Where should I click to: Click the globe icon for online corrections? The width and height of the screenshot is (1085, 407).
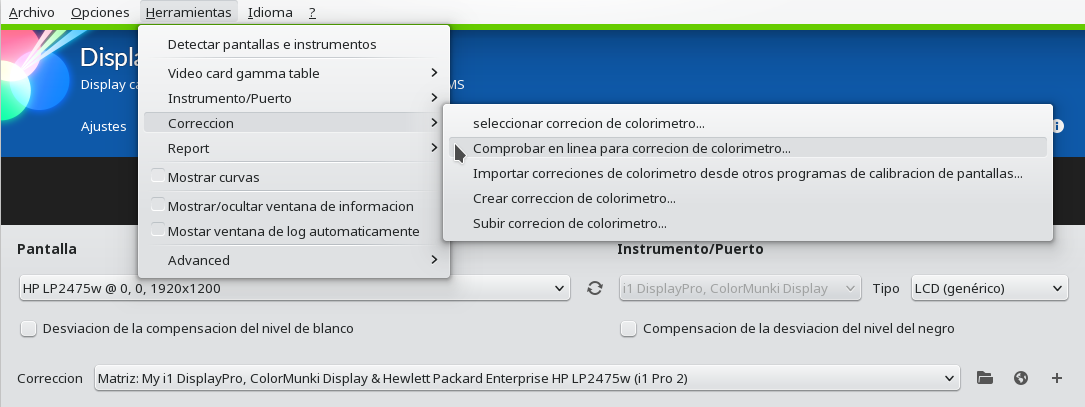(x=1021, y=378)
